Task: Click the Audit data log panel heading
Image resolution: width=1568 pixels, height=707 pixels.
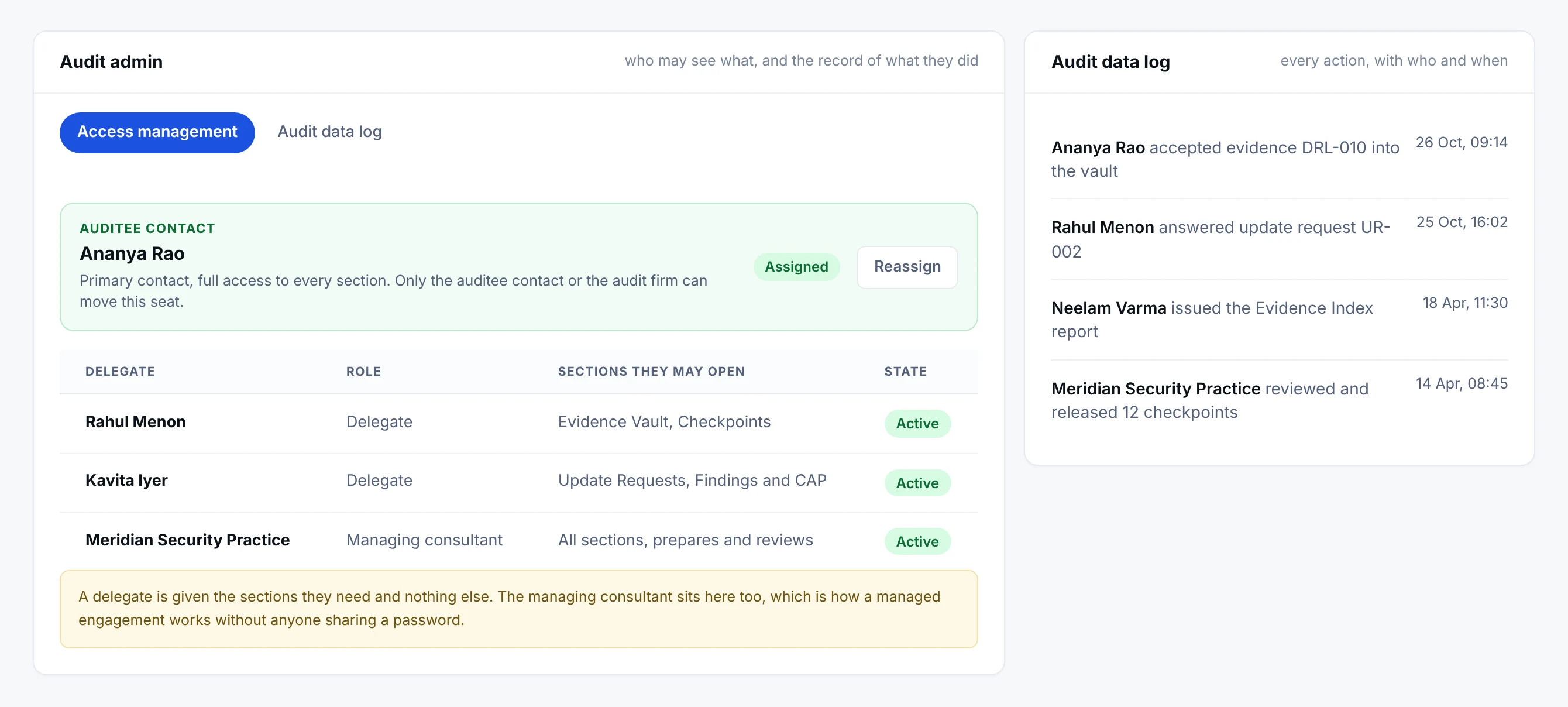Action: (1110, 61)
